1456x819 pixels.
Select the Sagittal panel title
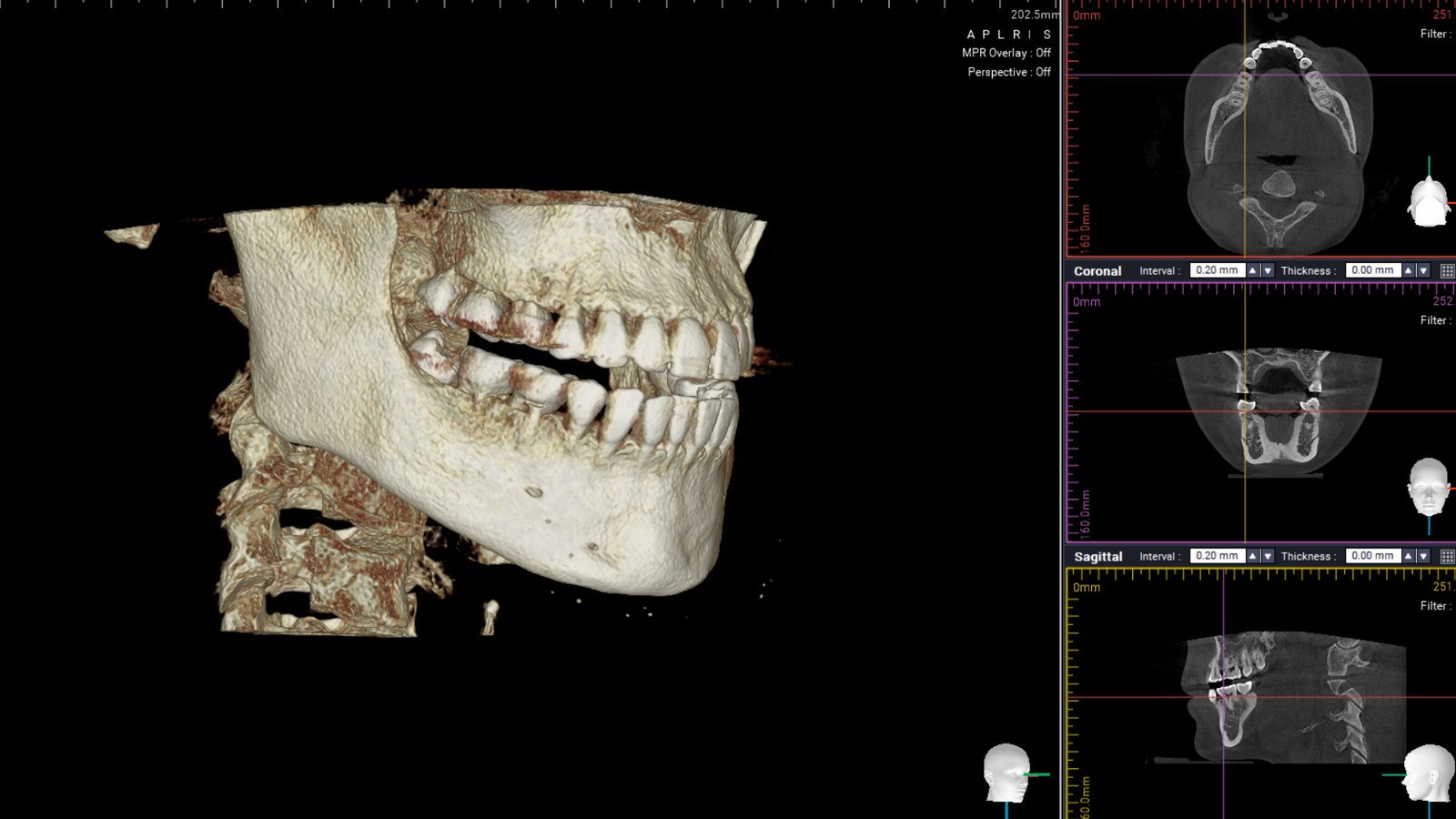click(1098, 556)
